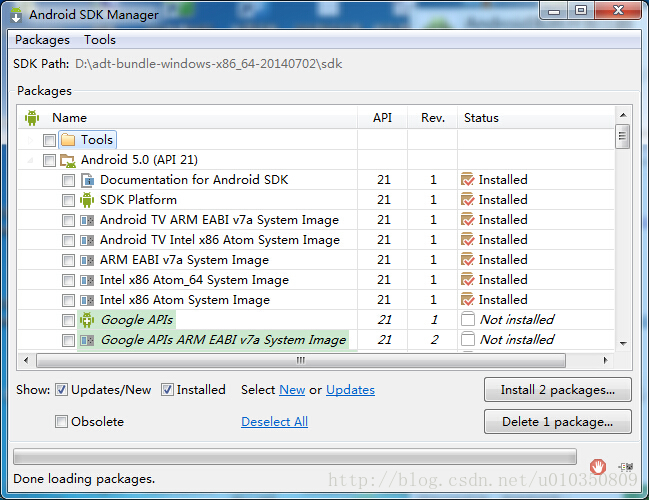Click the Intel x86 Atom System Image icon
Viewport: 649px width, 500px height.
click(x=87, y=300)
